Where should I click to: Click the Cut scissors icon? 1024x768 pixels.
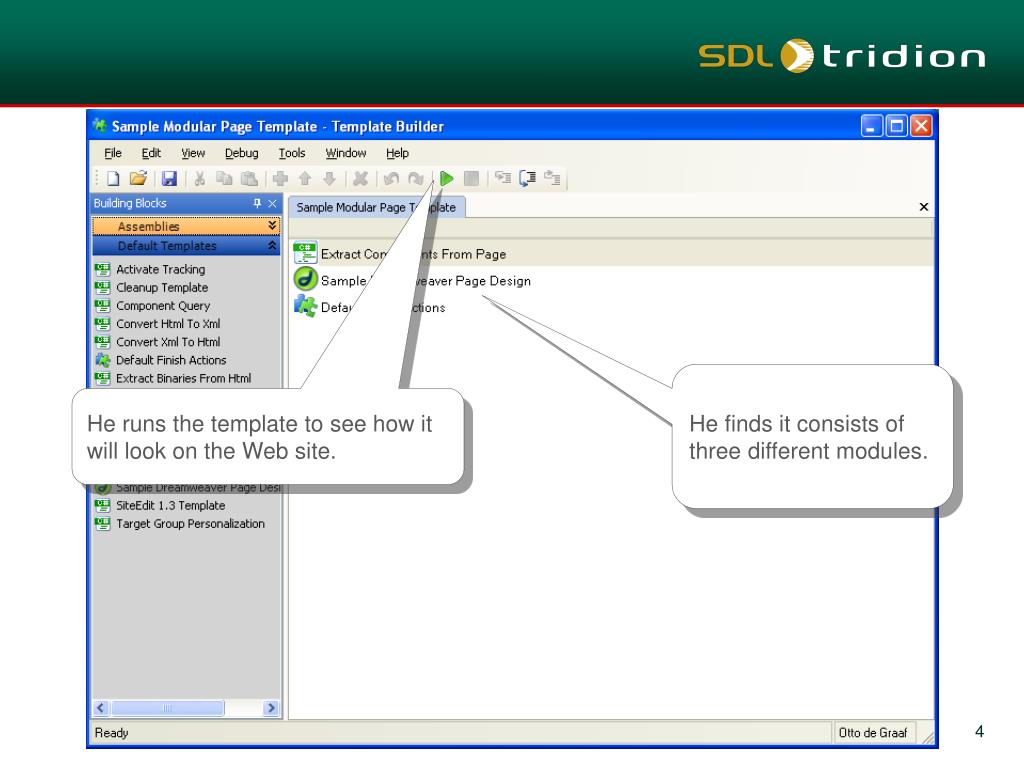coord(200,178)
